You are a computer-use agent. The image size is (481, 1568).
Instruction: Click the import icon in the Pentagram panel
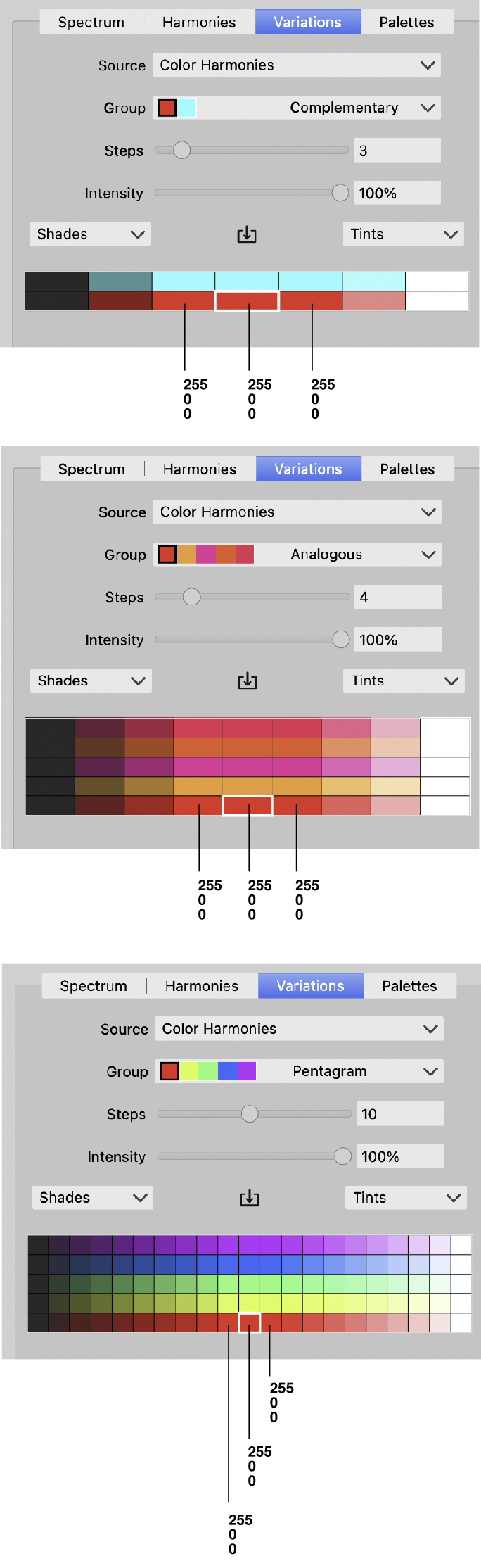click(250, 1197)
